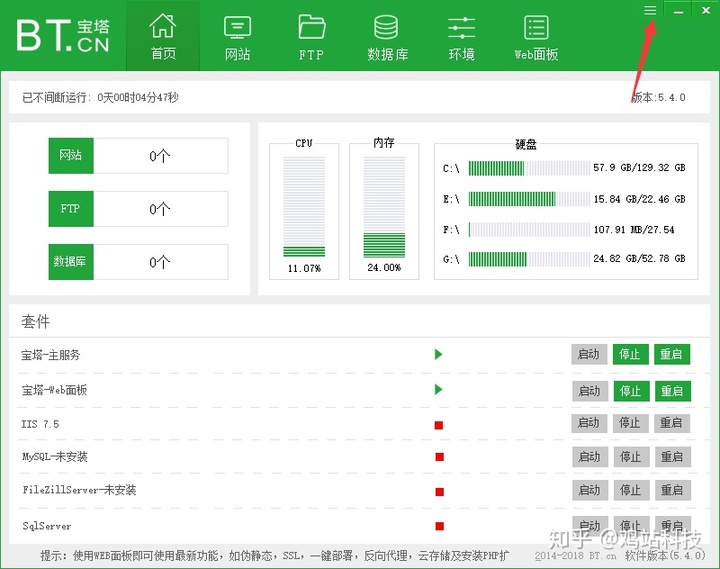Restart the 宝塔-Web面板 service
Screen dimensions: 720x569
[673, 391]
